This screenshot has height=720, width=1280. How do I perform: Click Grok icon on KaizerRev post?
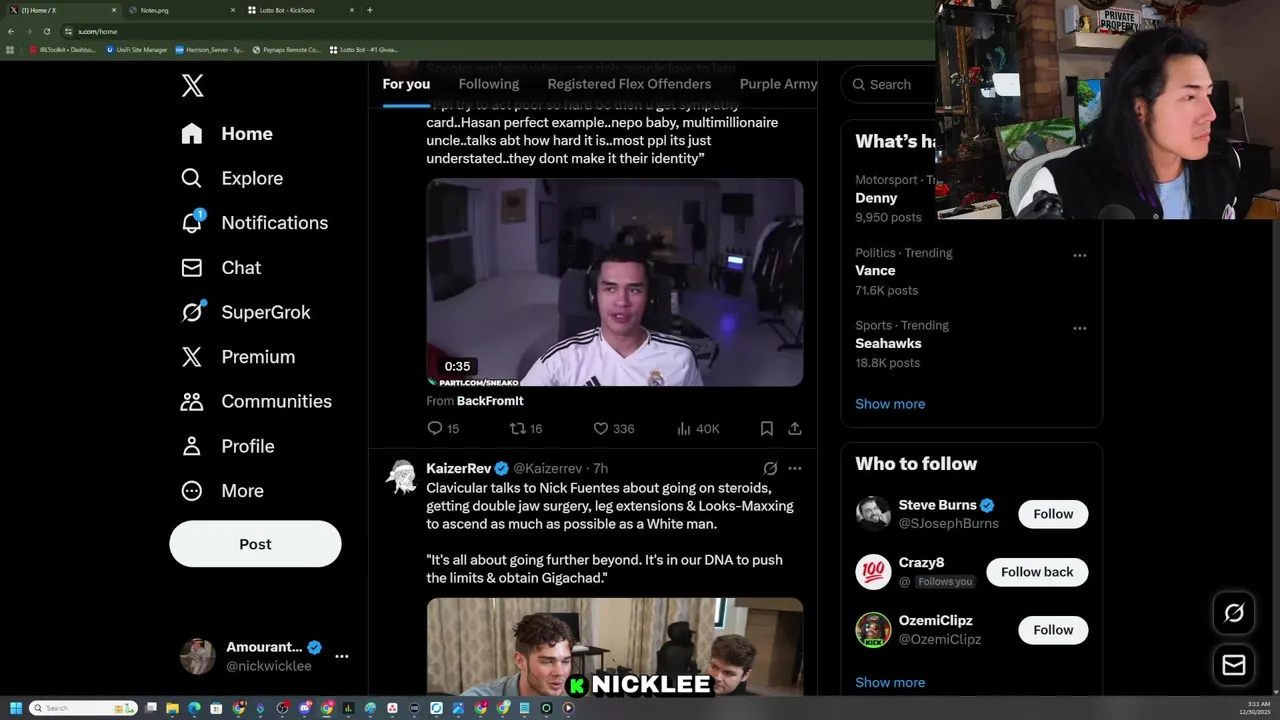click(x=770, y=468)
